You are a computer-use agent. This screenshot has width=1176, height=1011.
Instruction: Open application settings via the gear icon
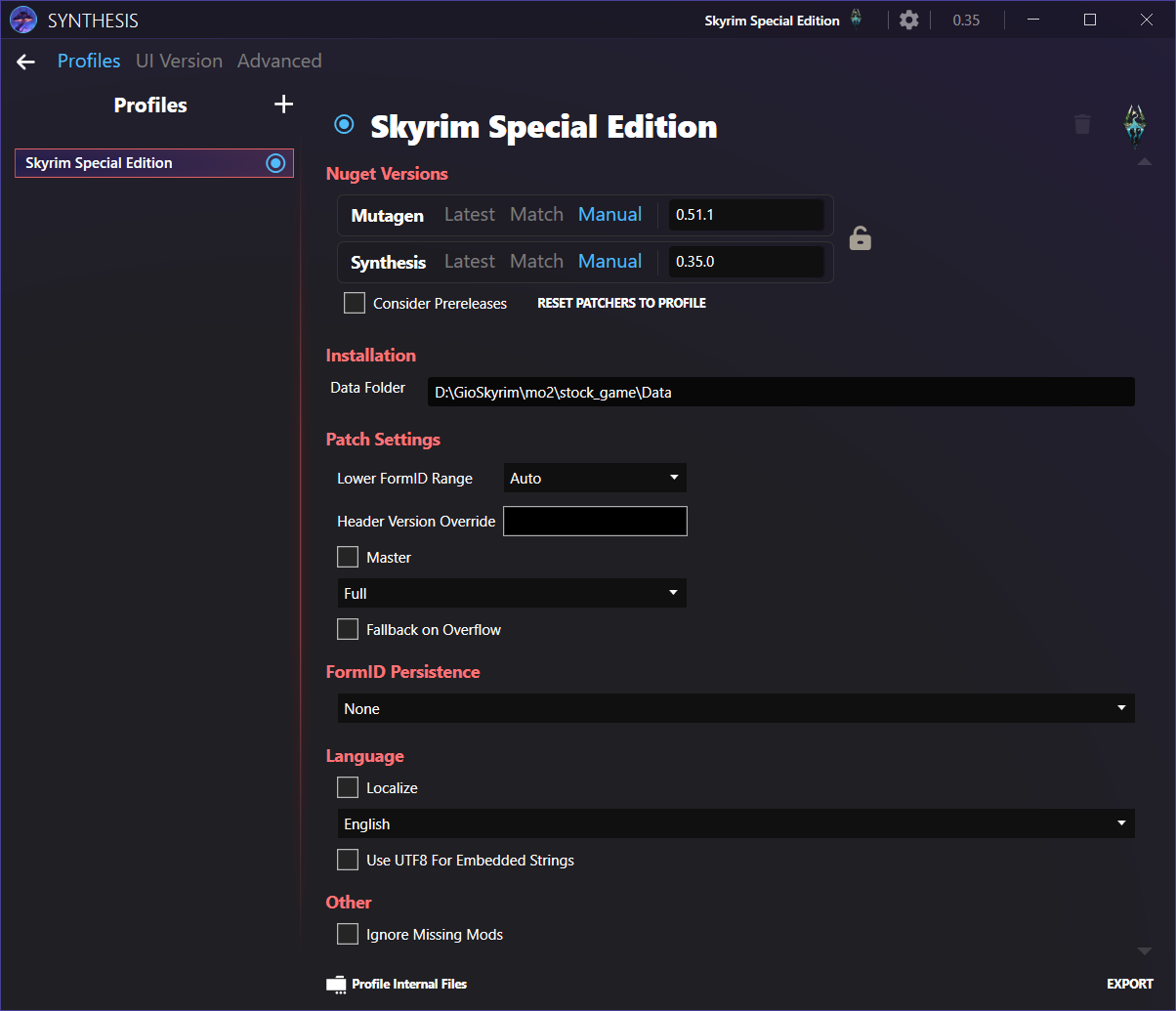coord(908,20)
